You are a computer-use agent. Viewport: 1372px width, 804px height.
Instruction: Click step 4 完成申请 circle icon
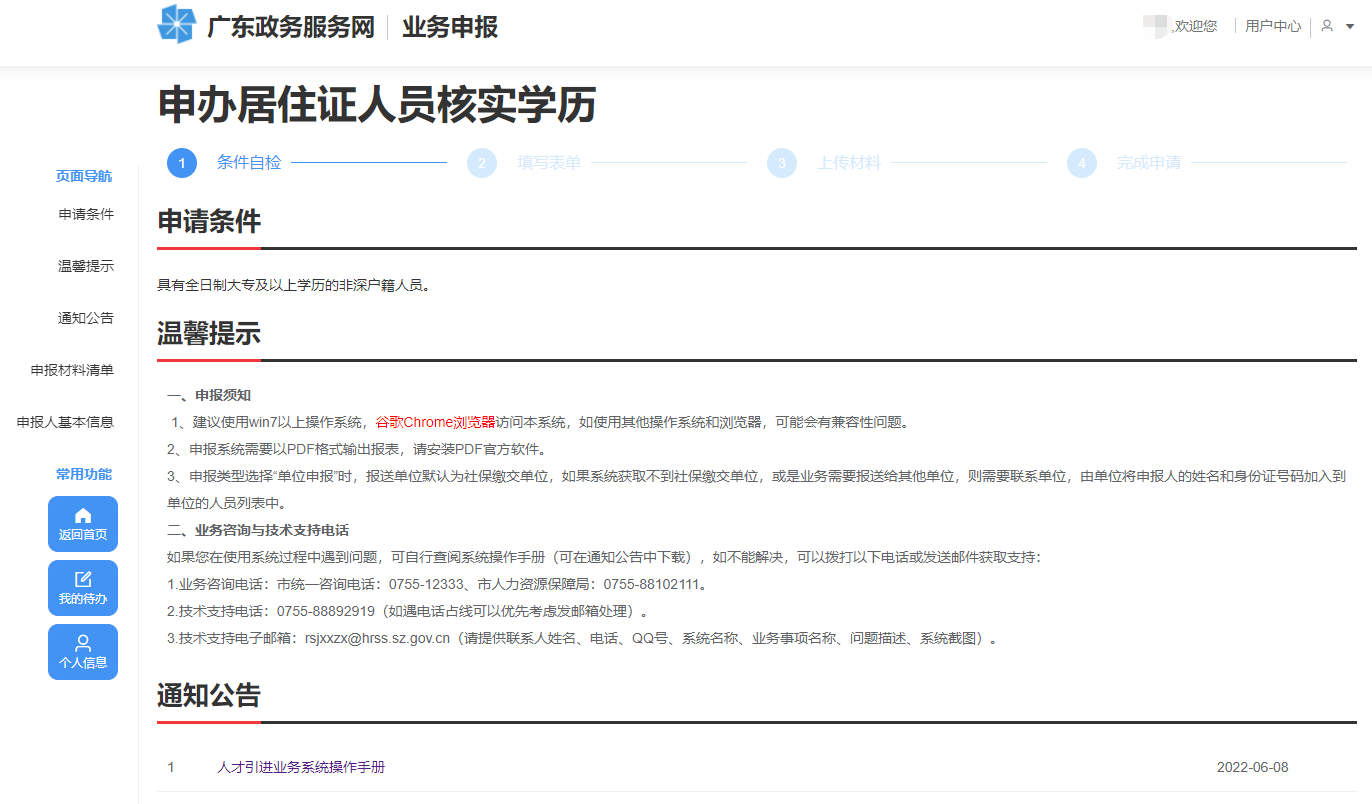1082,162
